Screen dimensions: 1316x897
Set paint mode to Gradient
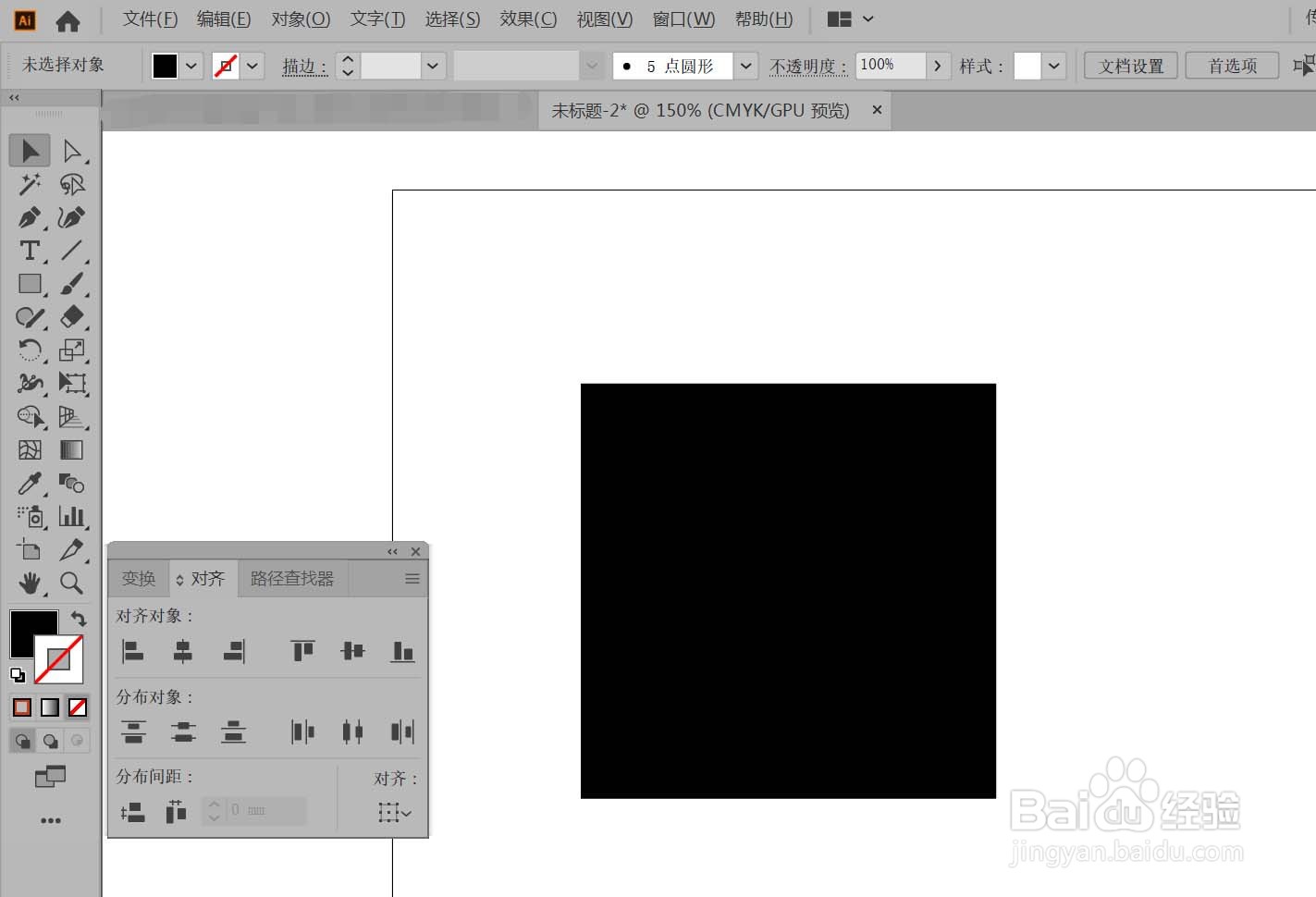[50, 707]
